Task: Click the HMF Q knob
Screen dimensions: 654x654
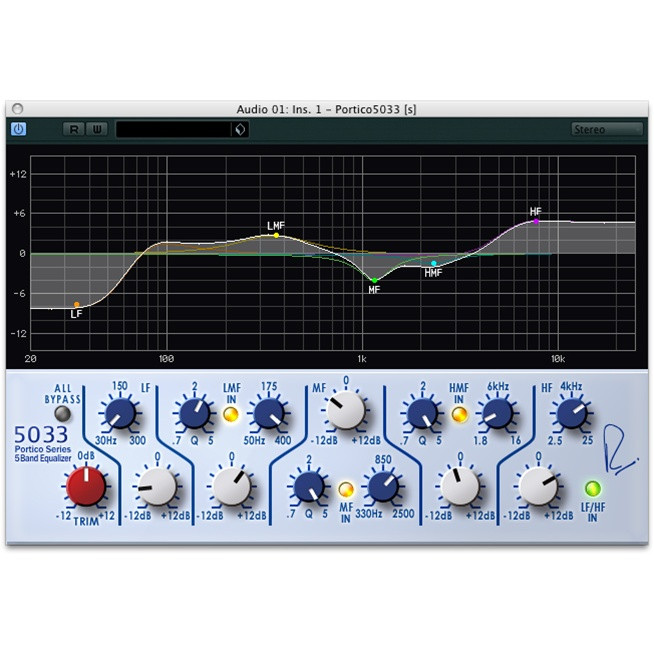Action: [423, 413]
